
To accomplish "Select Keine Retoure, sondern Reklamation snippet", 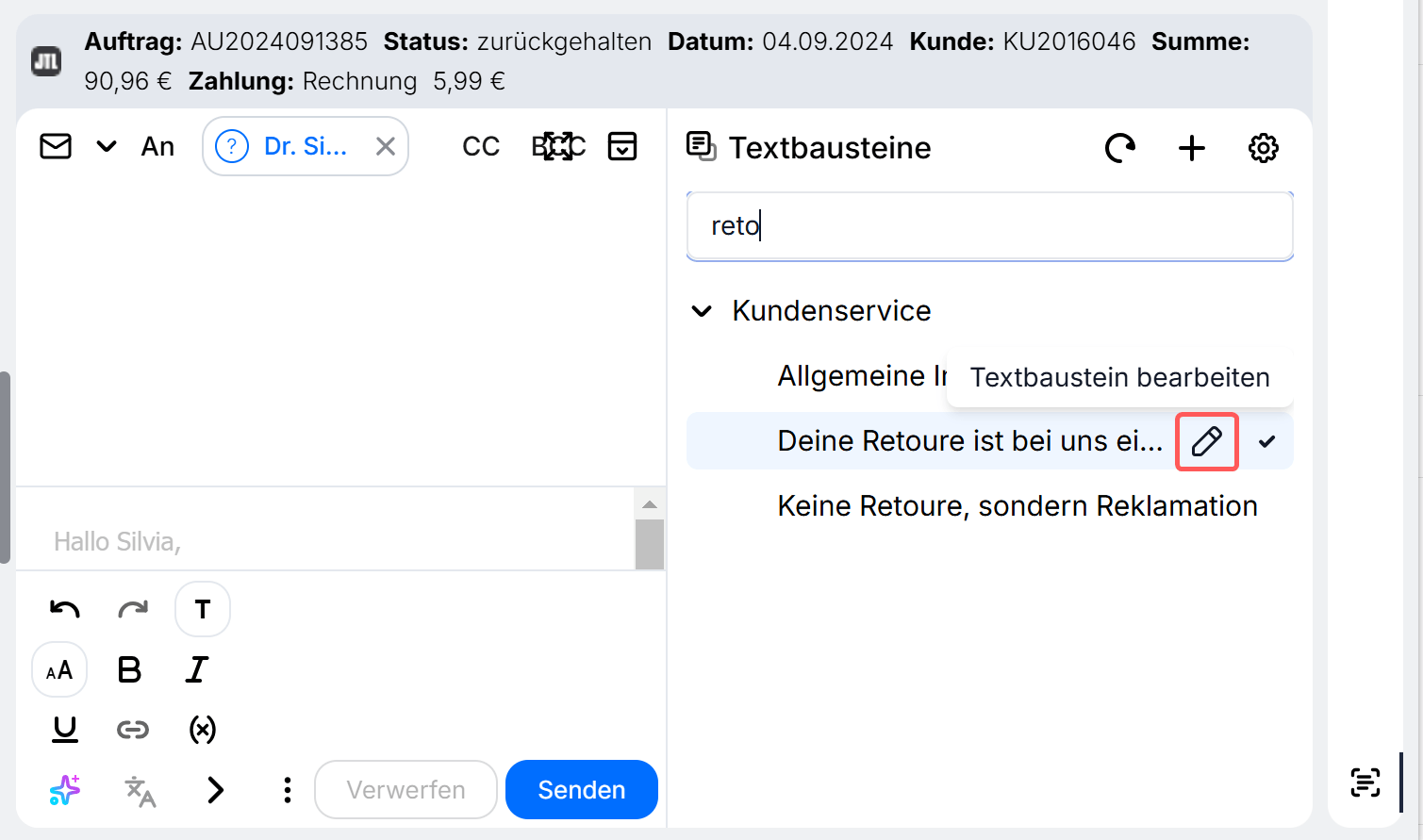I will [x=1018, y=506].
